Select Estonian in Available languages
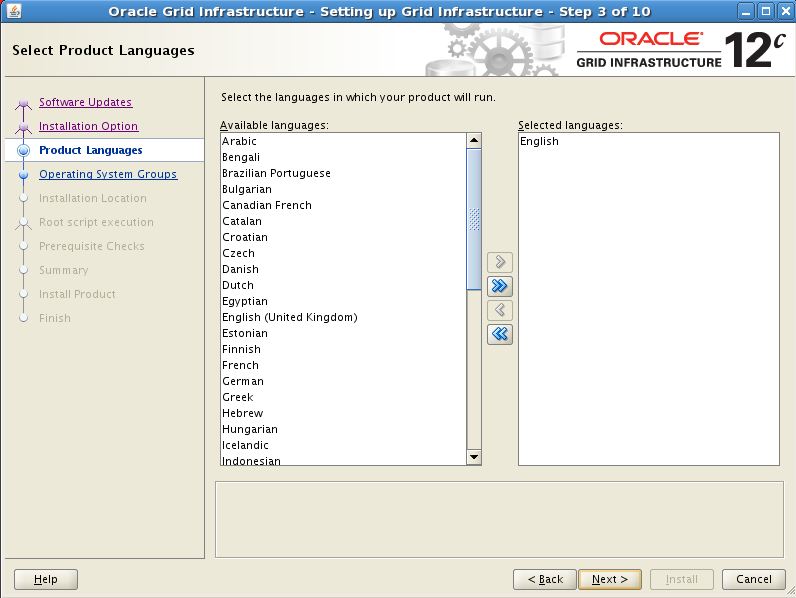This screenshot has width=796, height=598. coord(343,333)
